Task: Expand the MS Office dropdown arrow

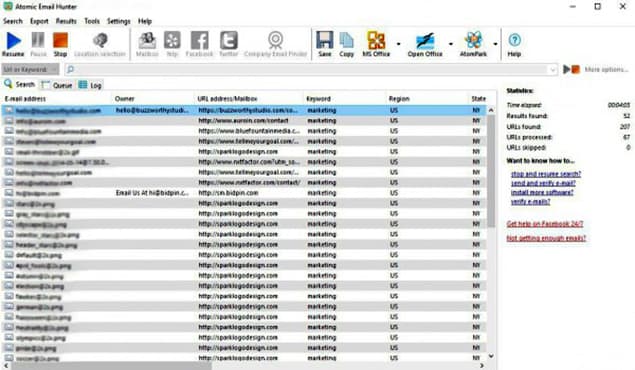Action: click(x=398, y=44)
